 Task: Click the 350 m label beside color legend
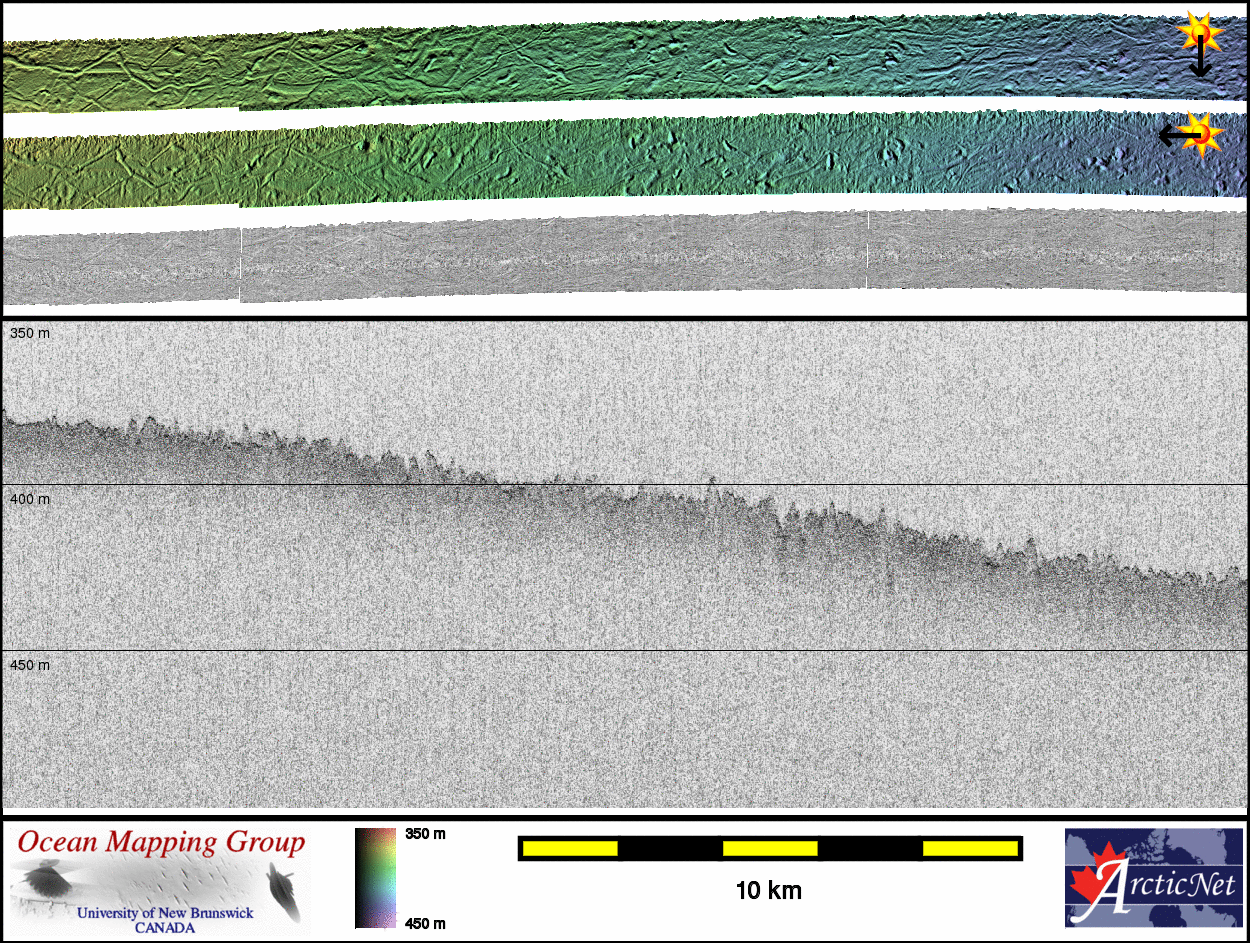click(425, 833)
